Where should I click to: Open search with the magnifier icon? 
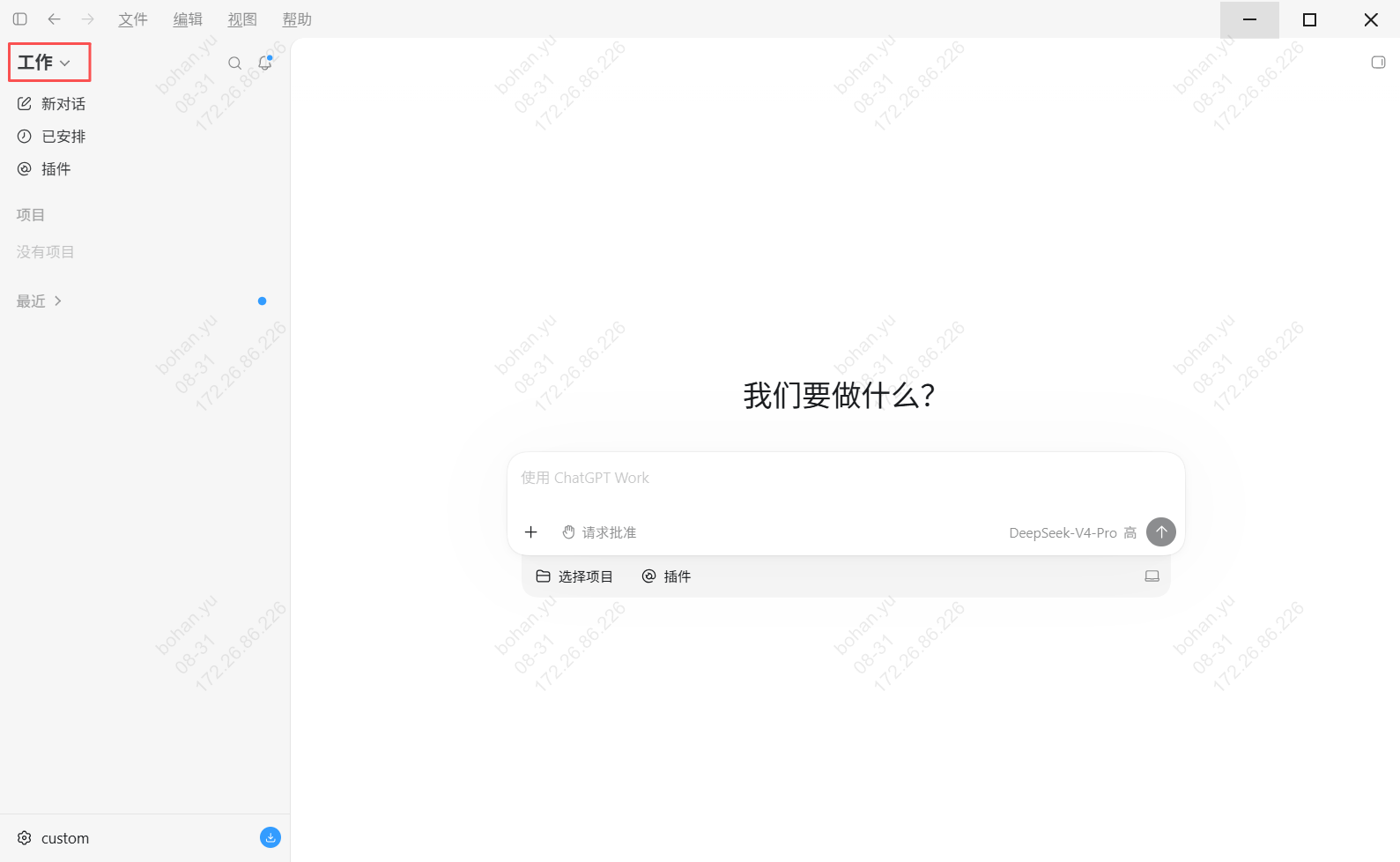(234, 63)
